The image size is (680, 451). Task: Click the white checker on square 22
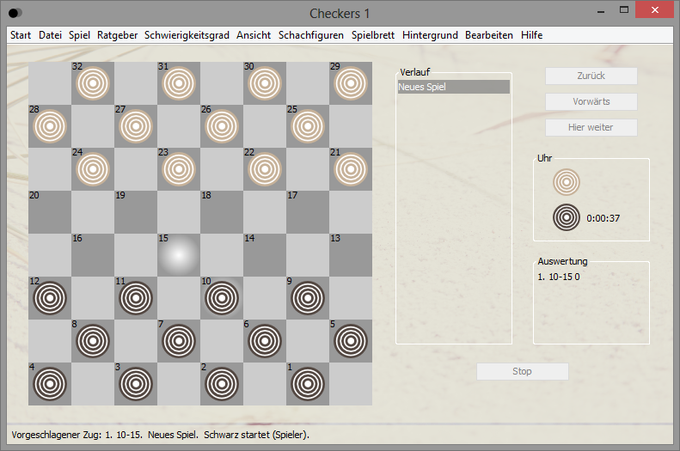point(265,170)
